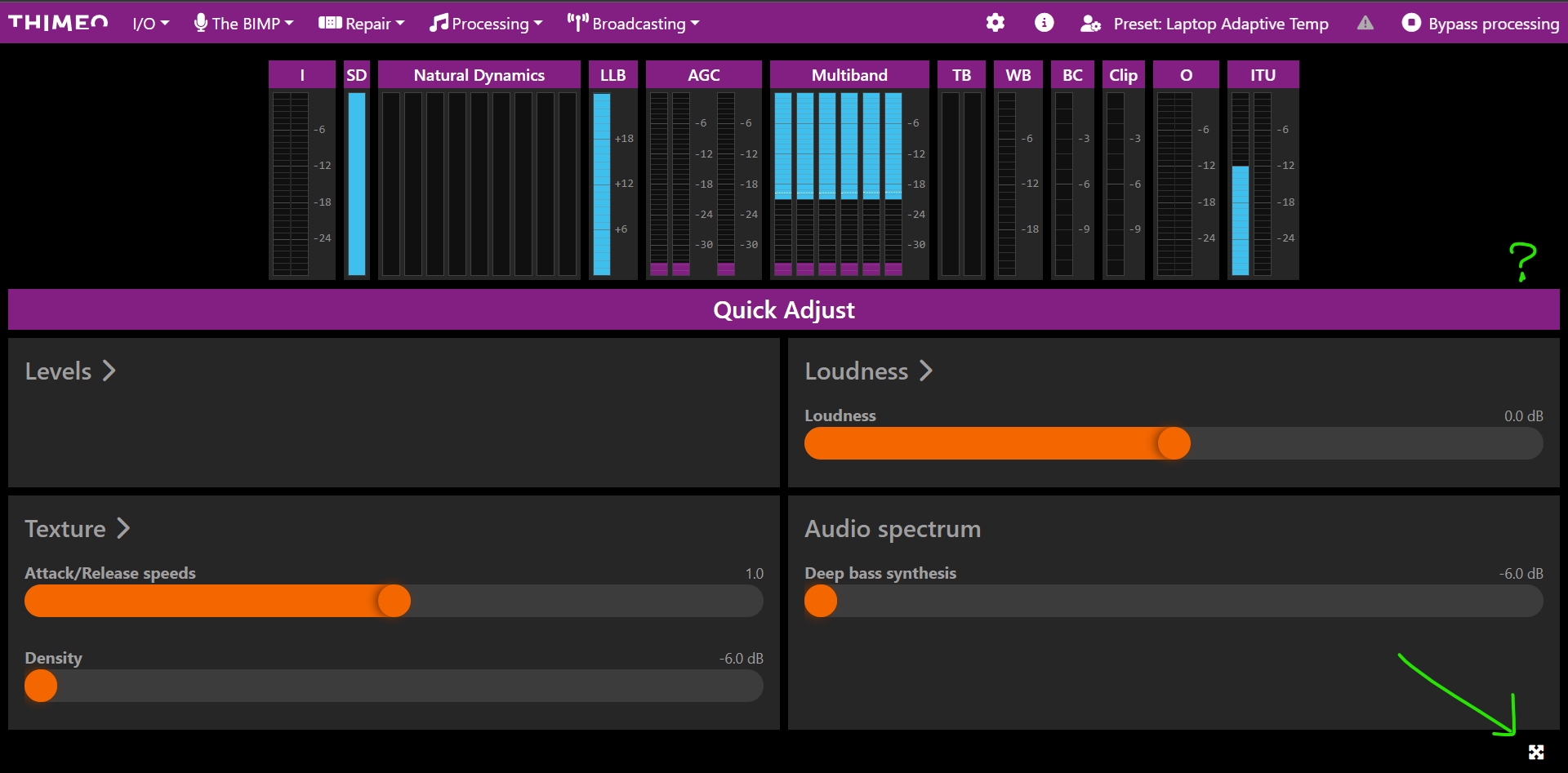Click the Attack/Release speeds slider handle
The width and height of the screenshot is (1568, 773).
(x=394, y=601)
